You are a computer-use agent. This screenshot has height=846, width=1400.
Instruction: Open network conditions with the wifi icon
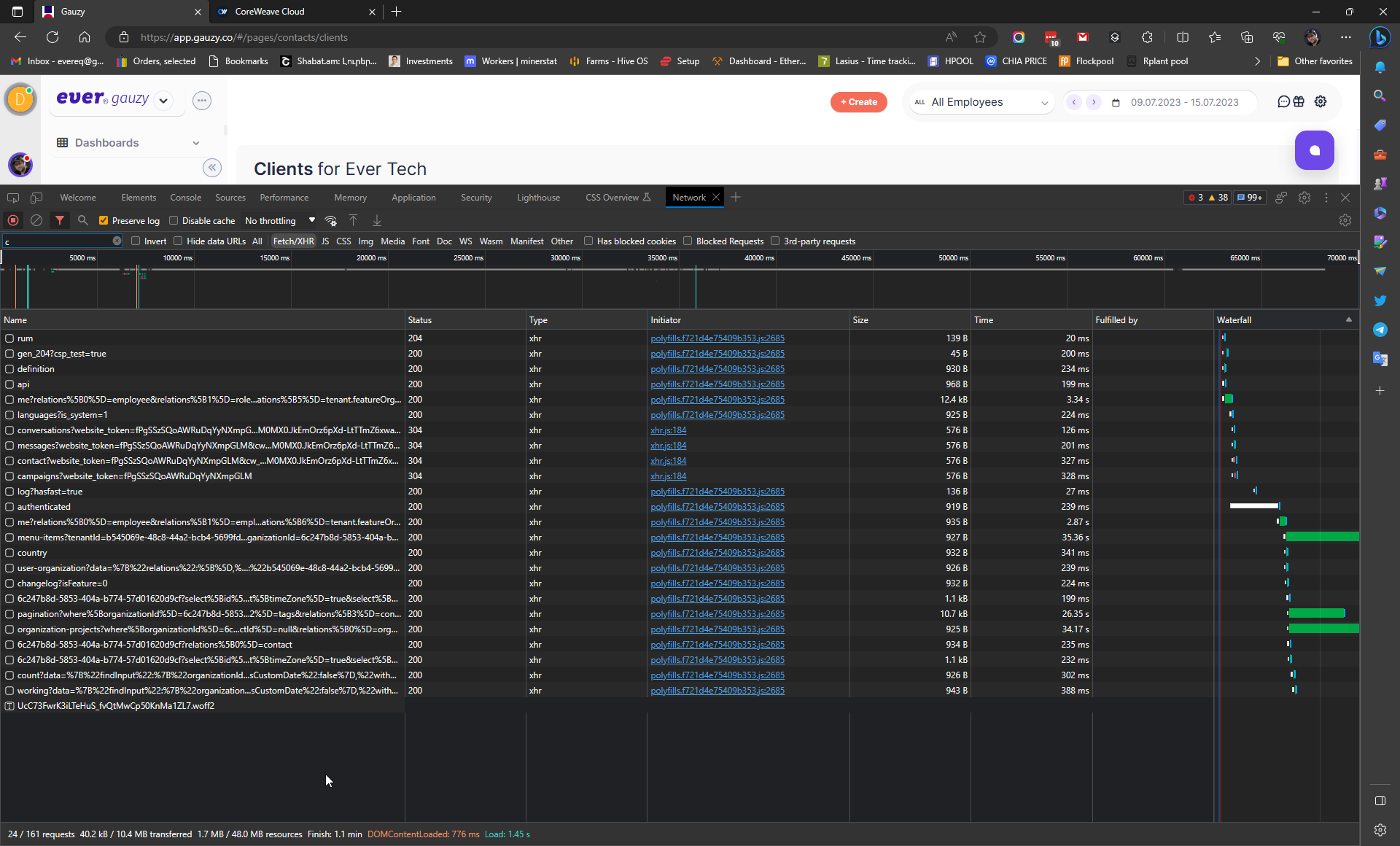330,220
